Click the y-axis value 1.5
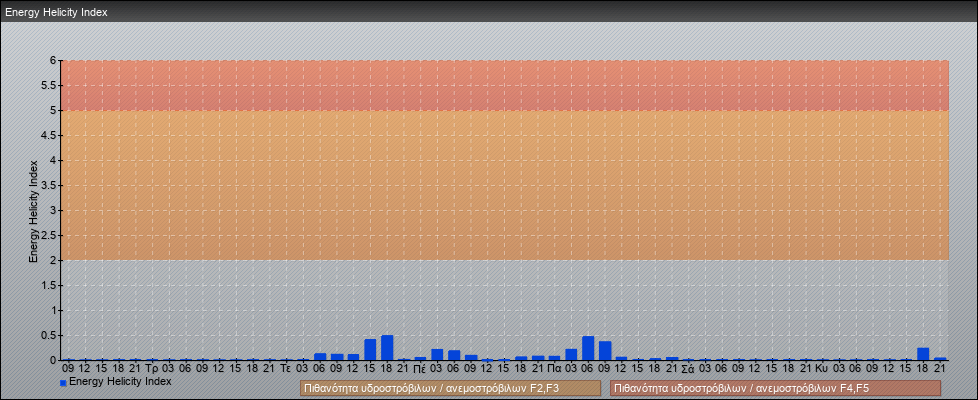The height and width of the screenshot is (400, 978). [x=50, y=285]
